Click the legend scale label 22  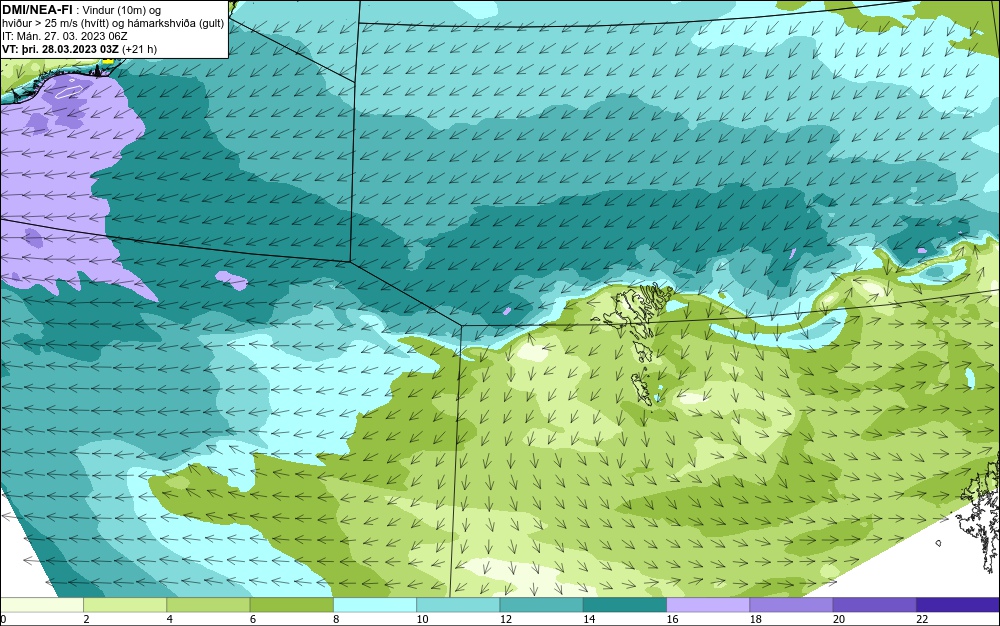click(x=922, y=619)
